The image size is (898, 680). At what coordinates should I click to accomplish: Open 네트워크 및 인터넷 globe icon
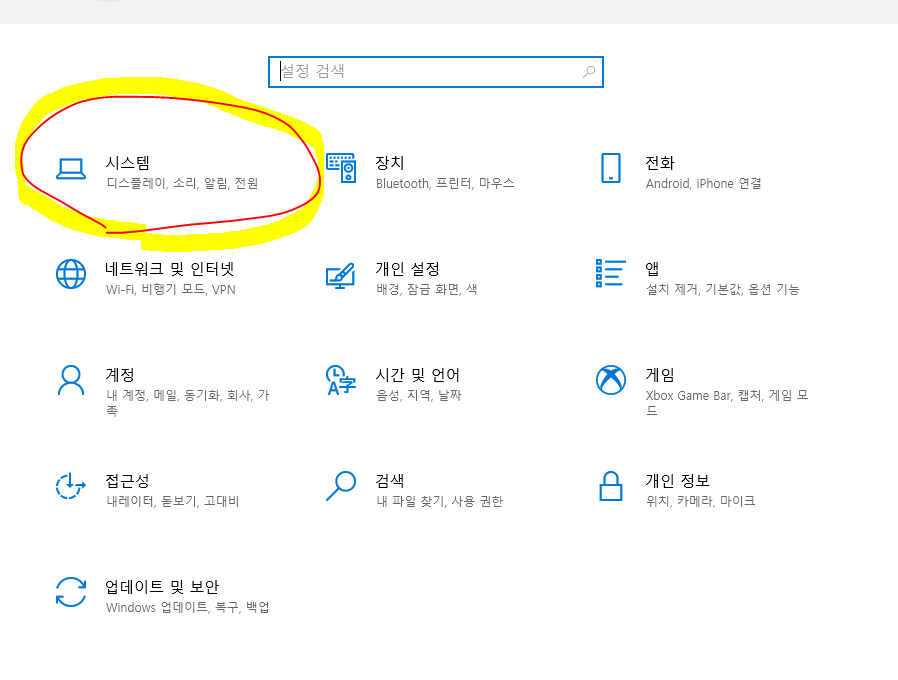click(70, 274)
